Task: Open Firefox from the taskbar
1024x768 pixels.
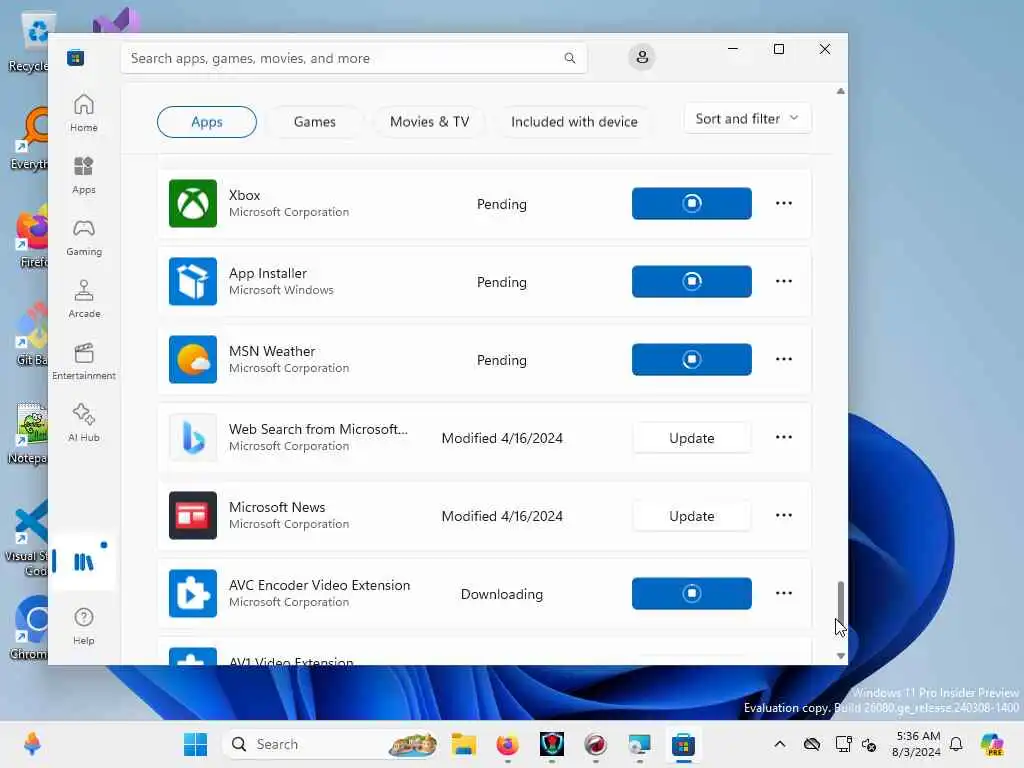Action: click(507, 744)
